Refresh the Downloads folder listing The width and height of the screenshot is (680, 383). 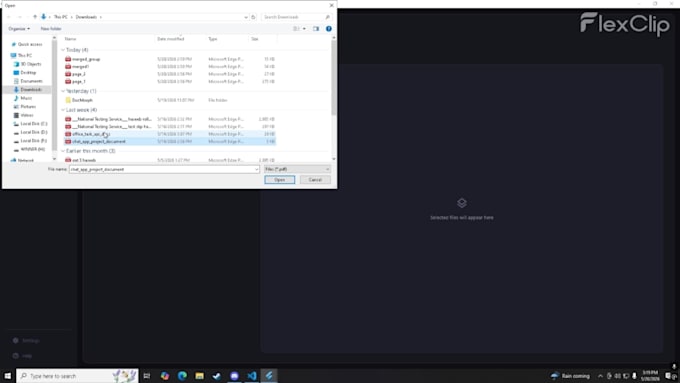tap(253, 17)
